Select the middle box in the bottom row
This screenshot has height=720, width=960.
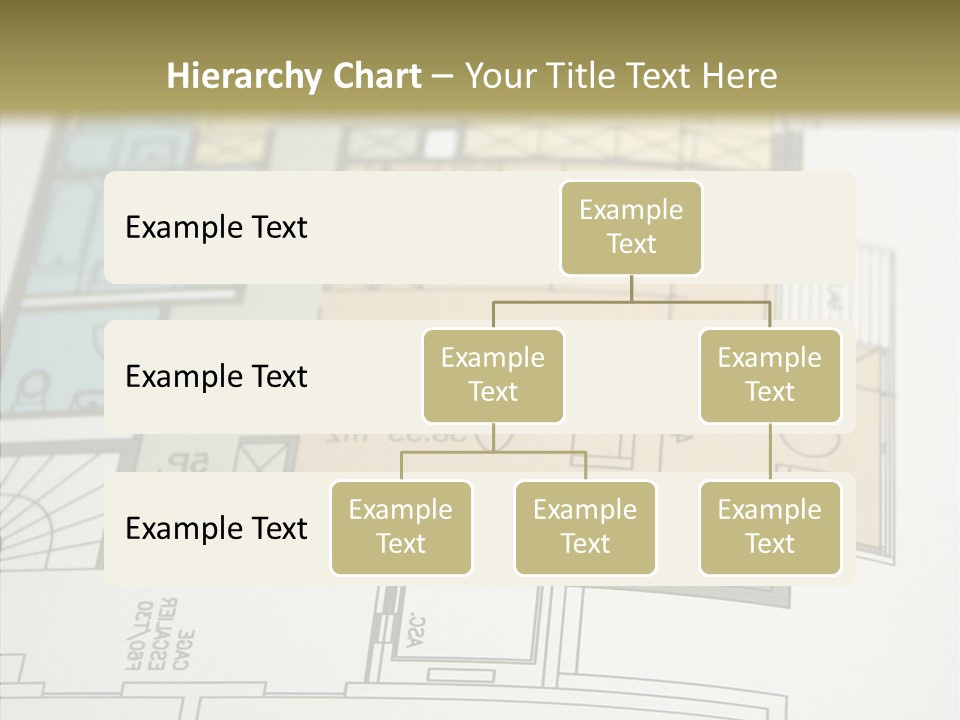point(585,527)
